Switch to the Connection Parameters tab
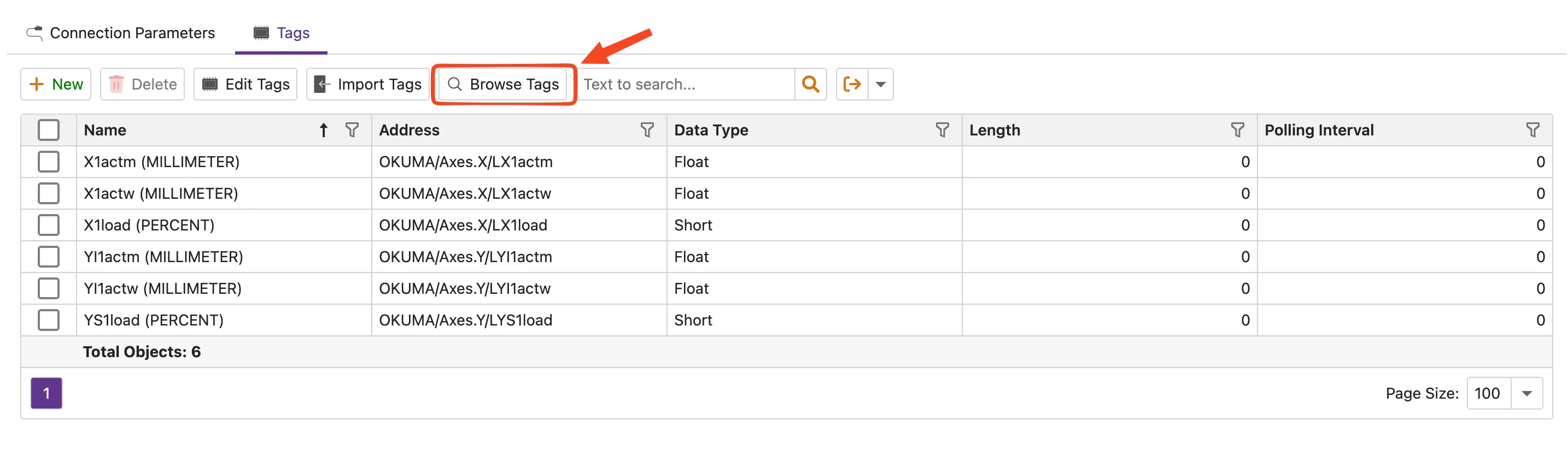 [120, 33]
